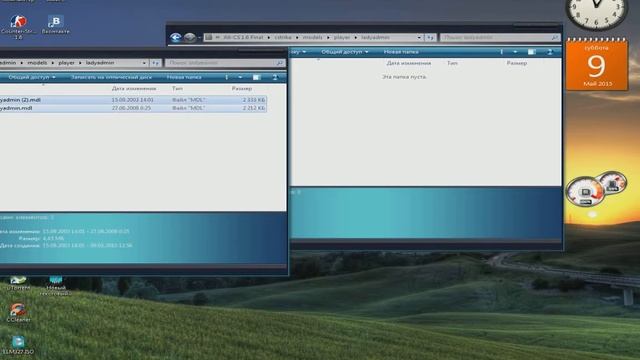Select player breadcrumb in front window
Screen dimensions: 640x360
tap(66, 63)
